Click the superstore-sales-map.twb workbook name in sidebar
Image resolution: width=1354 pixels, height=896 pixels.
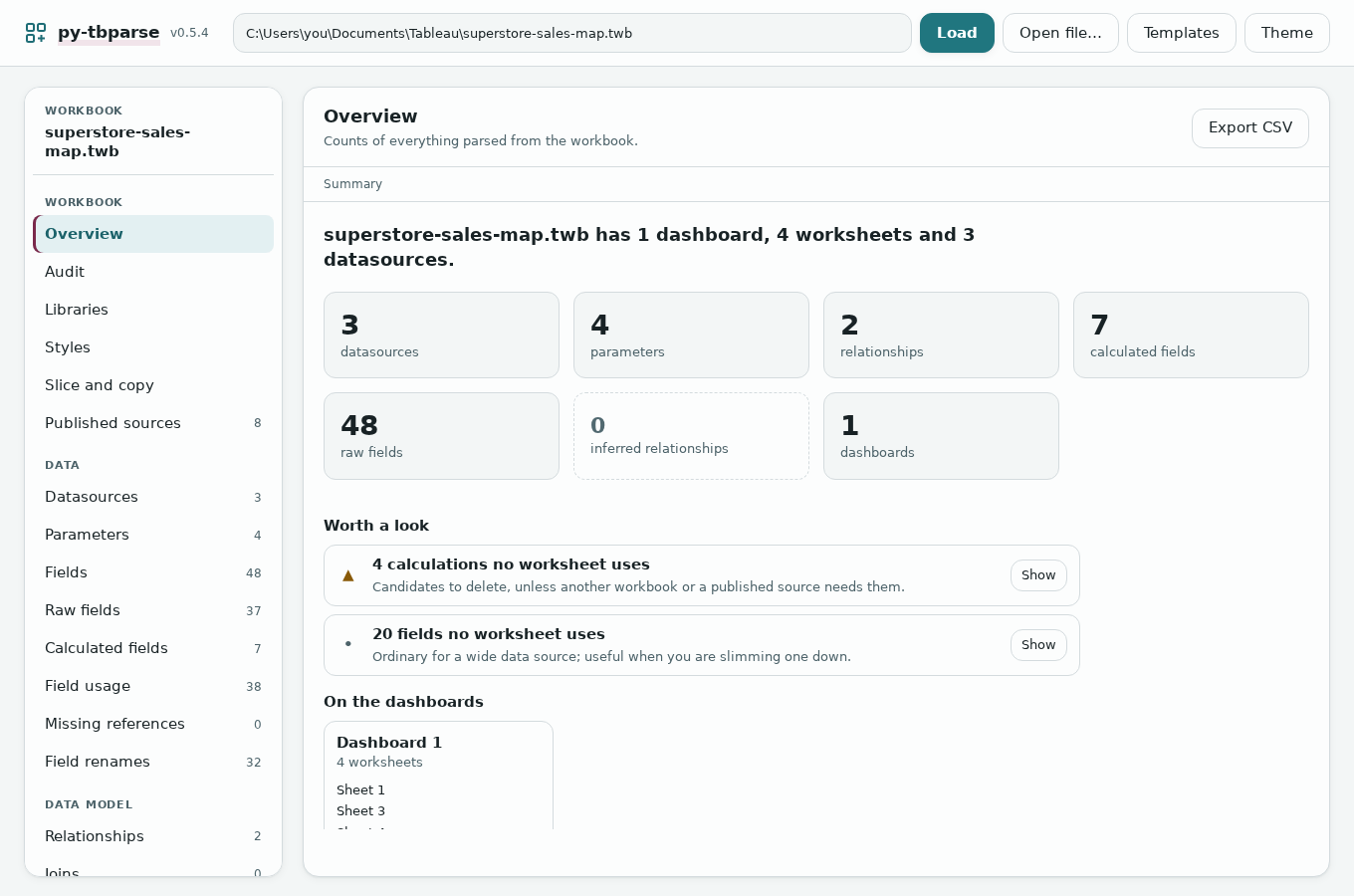pyautogui.click(x=117, y=142)
